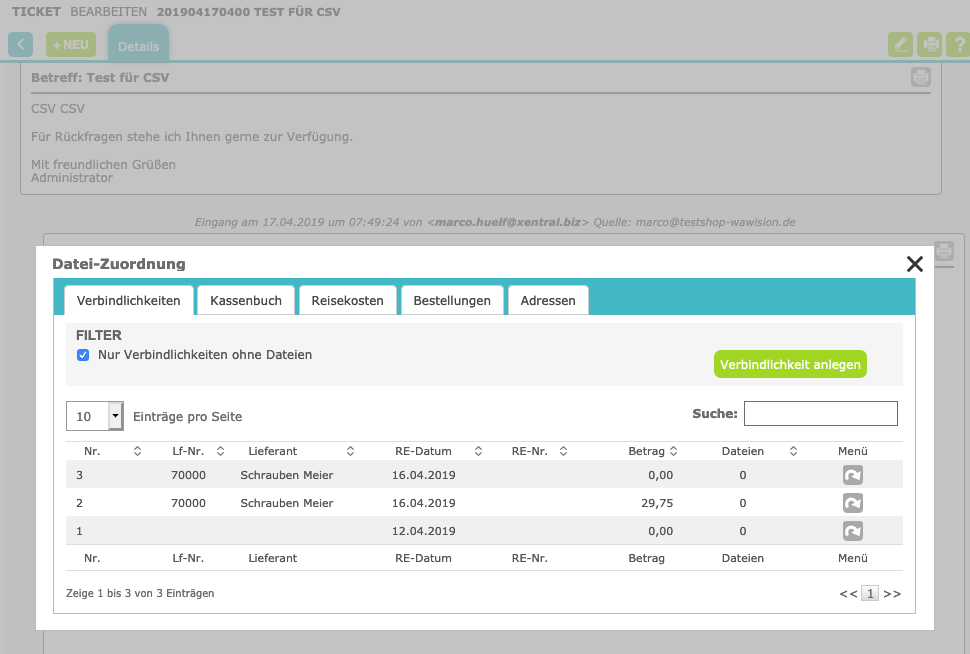Uncheck Nur Verbindlichkeiten ohne Dateien
This screenshot has width=970, height=654.
[84, 355]
